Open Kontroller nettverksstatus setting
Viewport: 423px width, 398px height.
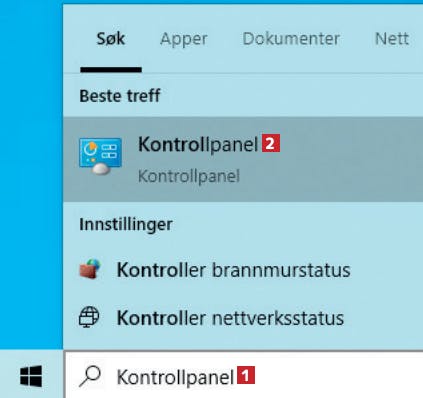coord(230,318)
